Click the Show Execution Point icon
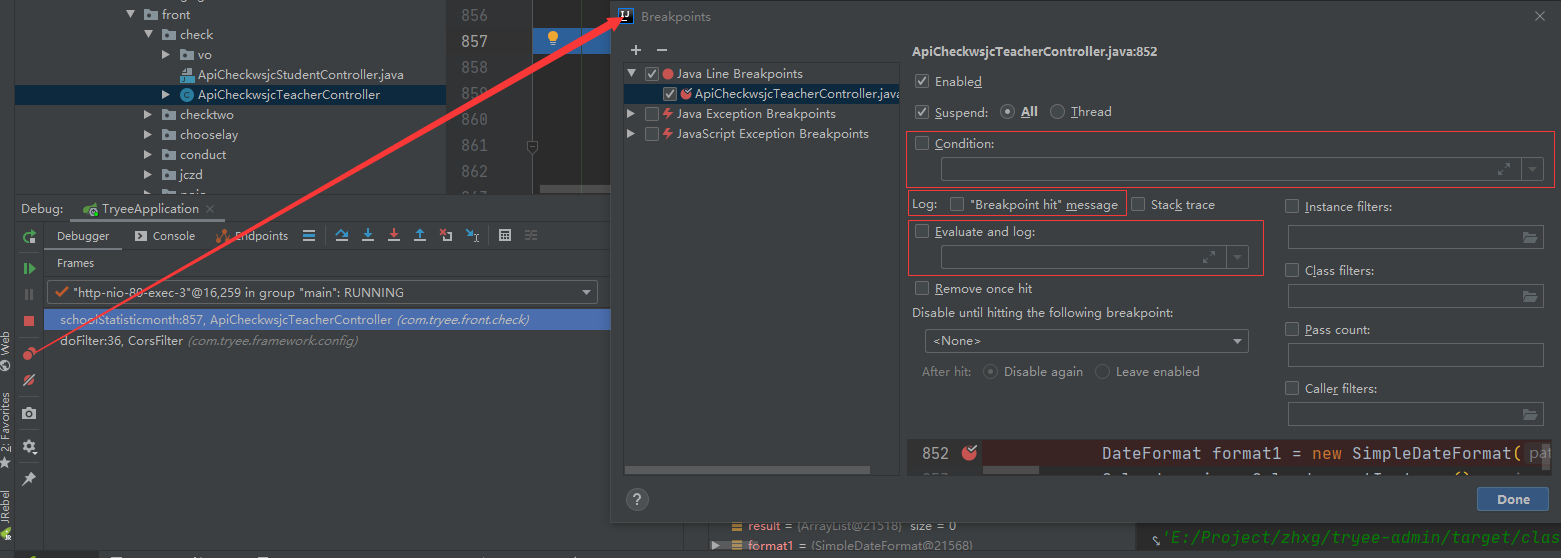The image size is (1561, 558). click(309, 235)
